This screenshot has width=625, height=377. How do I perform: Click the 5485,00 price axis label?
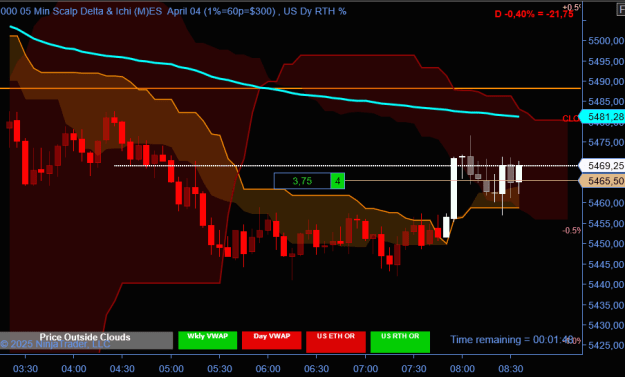pos(606,102)
